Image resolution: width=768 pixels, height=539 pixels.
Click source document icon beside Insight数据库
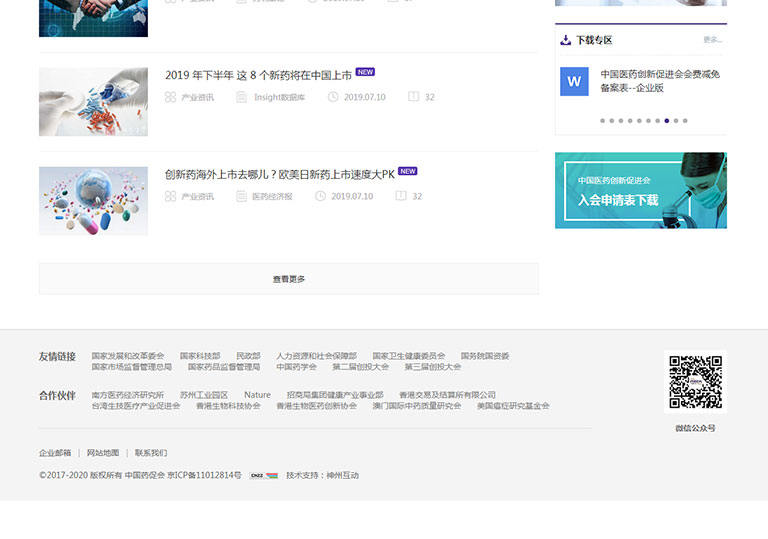coord(241,97)
